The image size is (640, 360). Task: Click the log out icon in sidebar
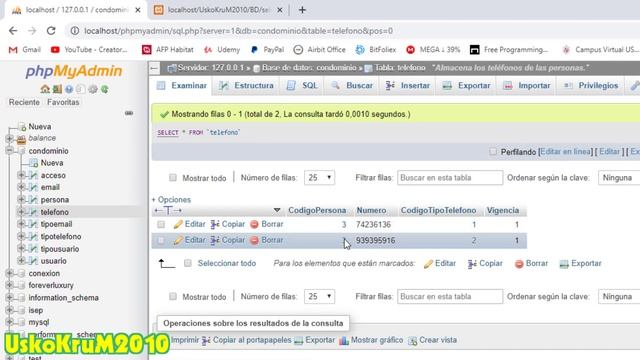click(x=57, y=89)
